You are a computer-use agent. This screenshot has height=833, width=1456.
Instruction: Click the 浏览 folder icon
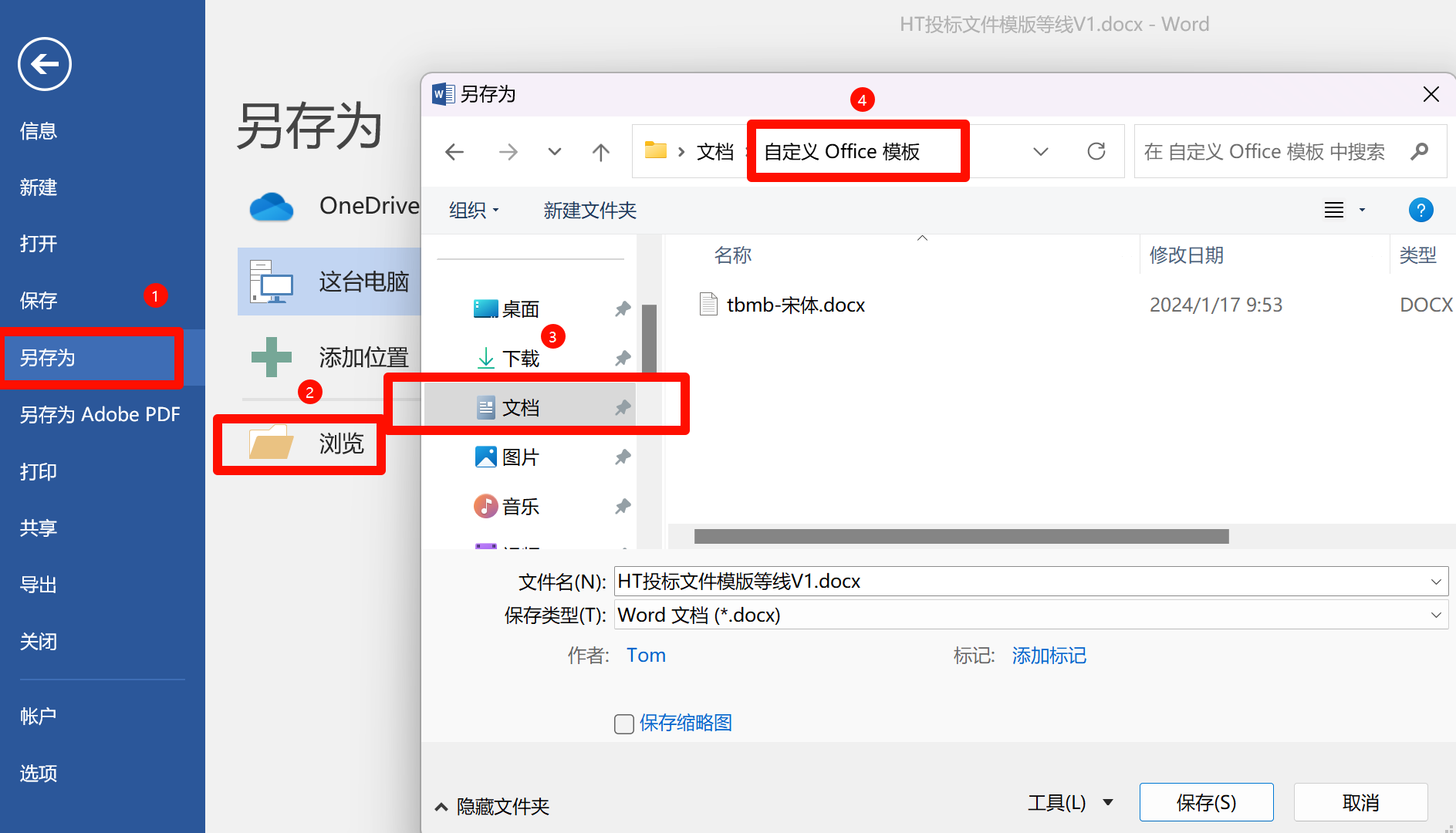click(271, 443)
